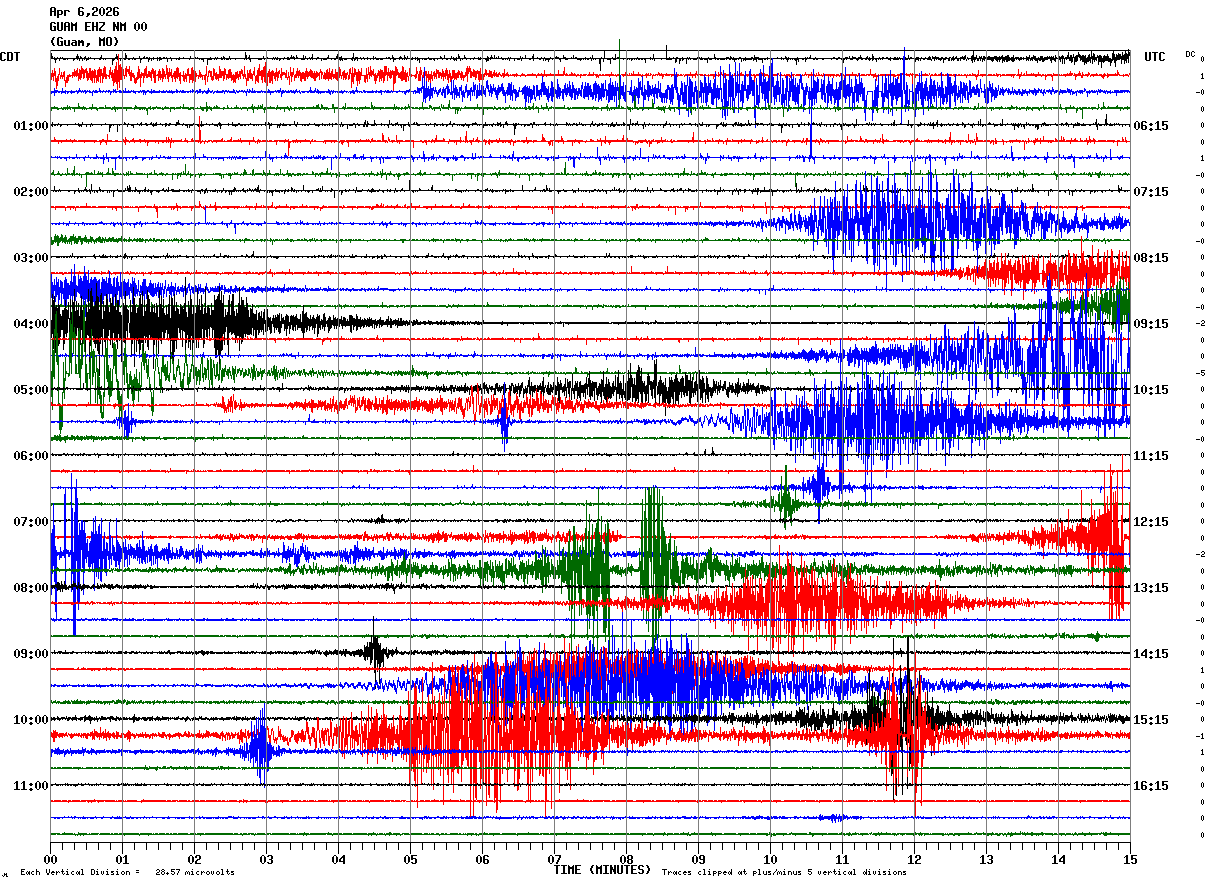The height and width of the screenshot is (886, 1210).
Task: Click minute tick "06" on the bottom axis
Action: pyautogui.click(x=482, y=859)
